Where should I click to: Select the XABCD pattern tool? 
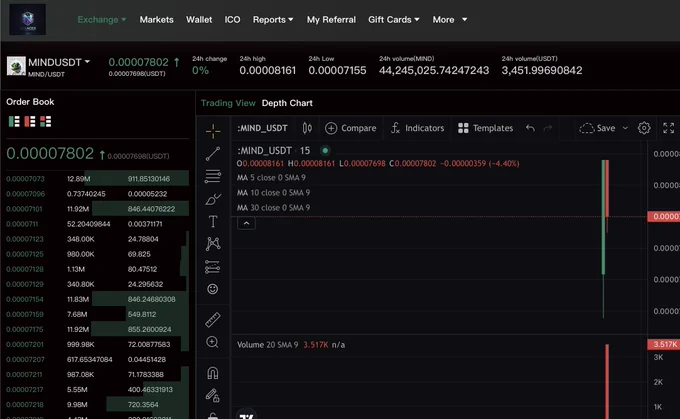click(213, 244)
